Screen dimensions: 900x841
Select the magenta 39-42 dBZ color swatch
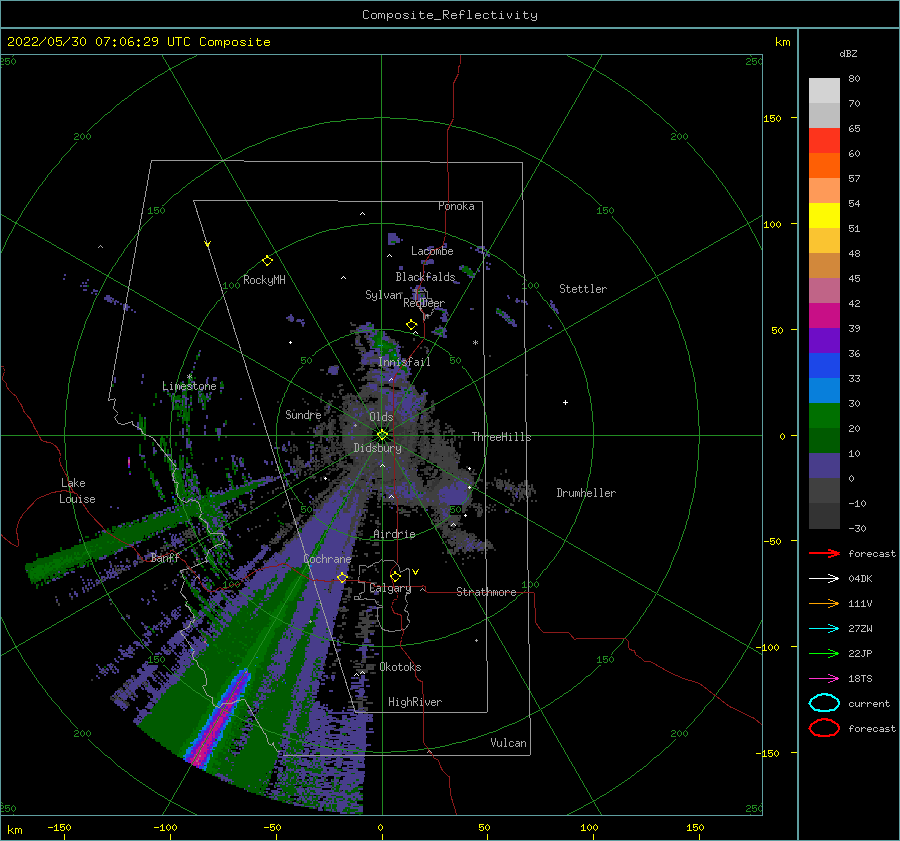824,316
